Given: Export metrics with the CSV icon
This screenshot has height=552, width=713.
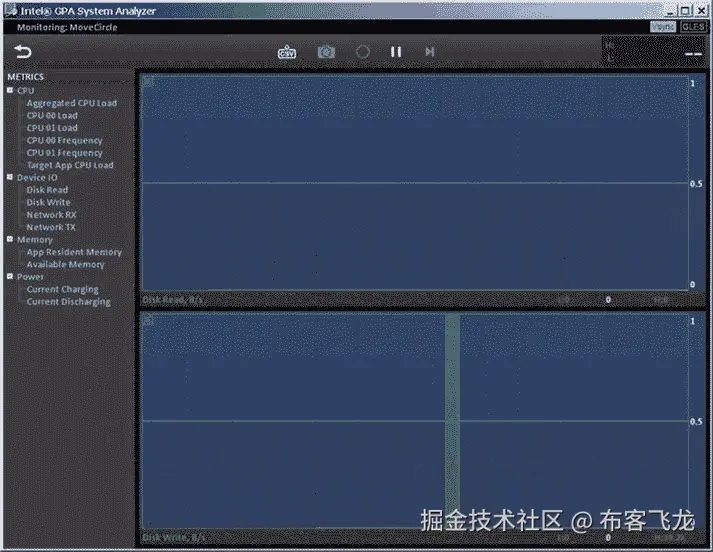Looking at the screenshot, I should pyautogui.click(x=286, y=52).
